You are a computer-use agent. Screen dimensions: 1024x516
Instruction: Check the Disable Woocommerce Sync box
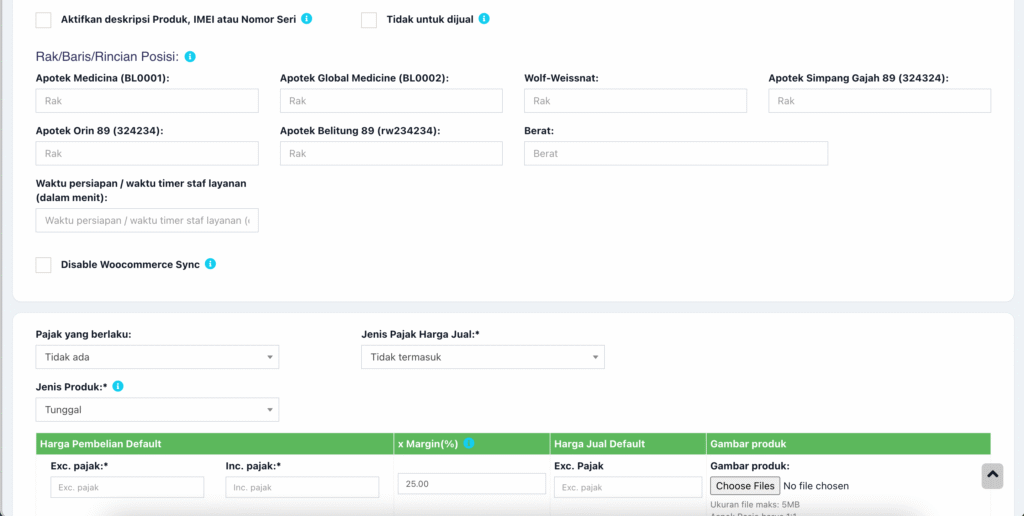point(43,265)
